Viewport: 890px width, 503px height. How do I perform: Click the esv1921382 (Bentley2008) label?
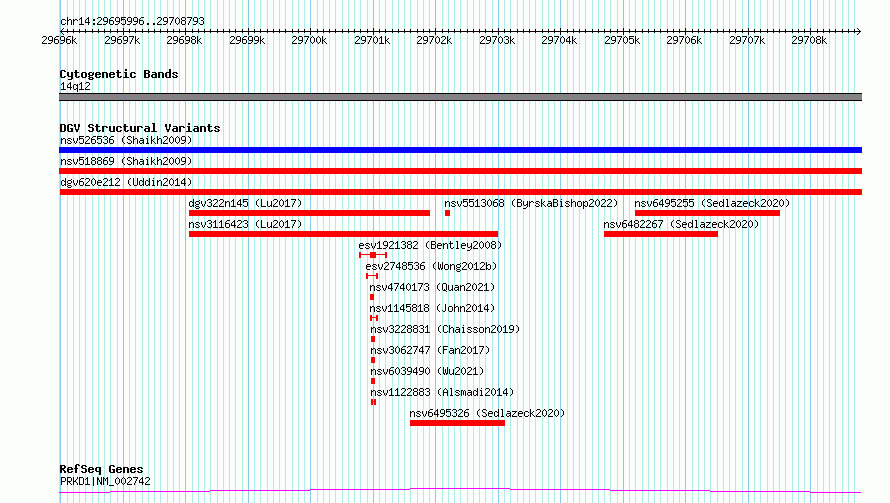pyautogui.click(x=430, y=245)
